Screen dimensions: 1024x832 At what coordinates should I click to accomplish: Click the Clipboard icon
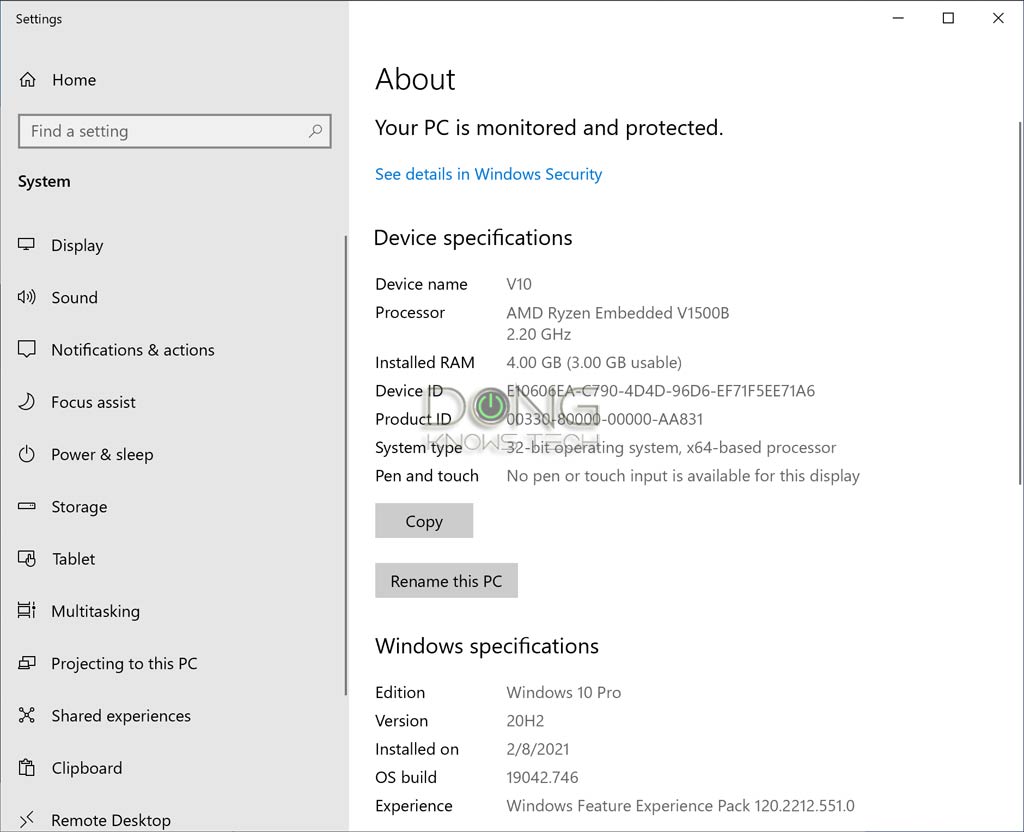[26, 767]
